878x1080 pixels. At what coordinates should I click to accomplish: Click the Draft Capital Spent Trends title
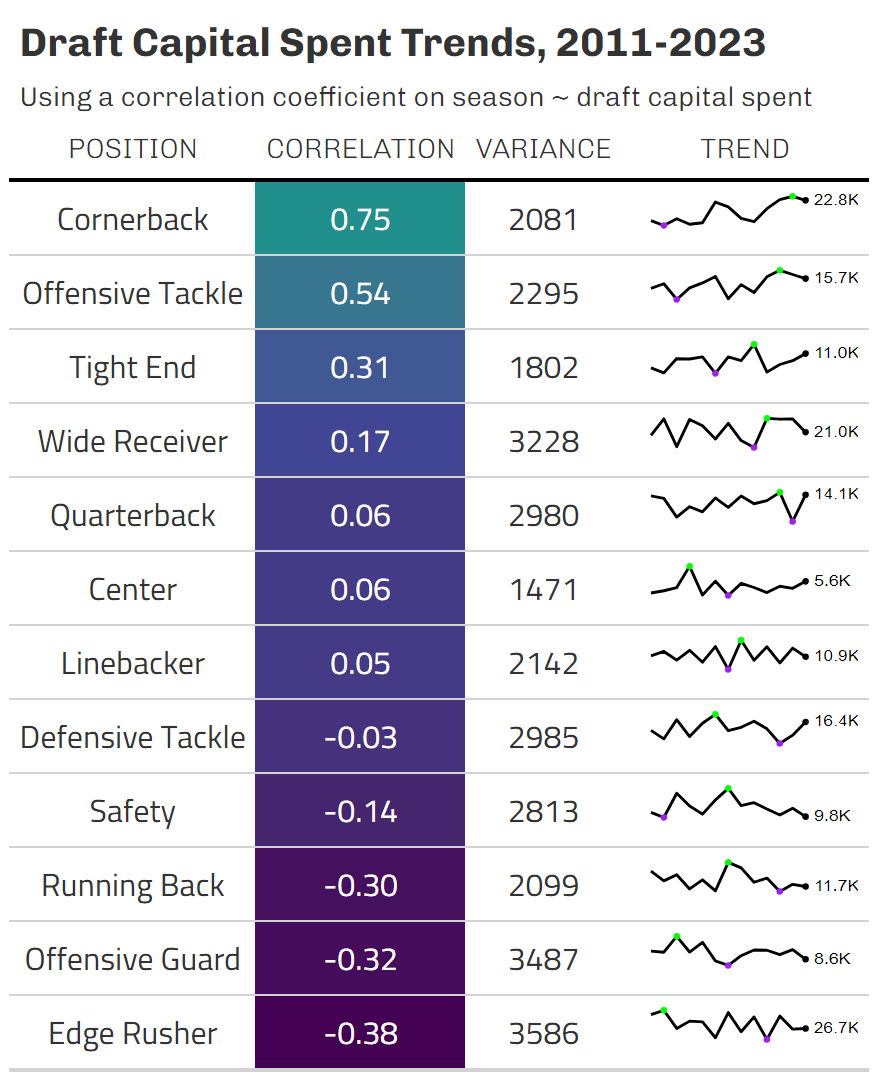click(x=393, y=43)
